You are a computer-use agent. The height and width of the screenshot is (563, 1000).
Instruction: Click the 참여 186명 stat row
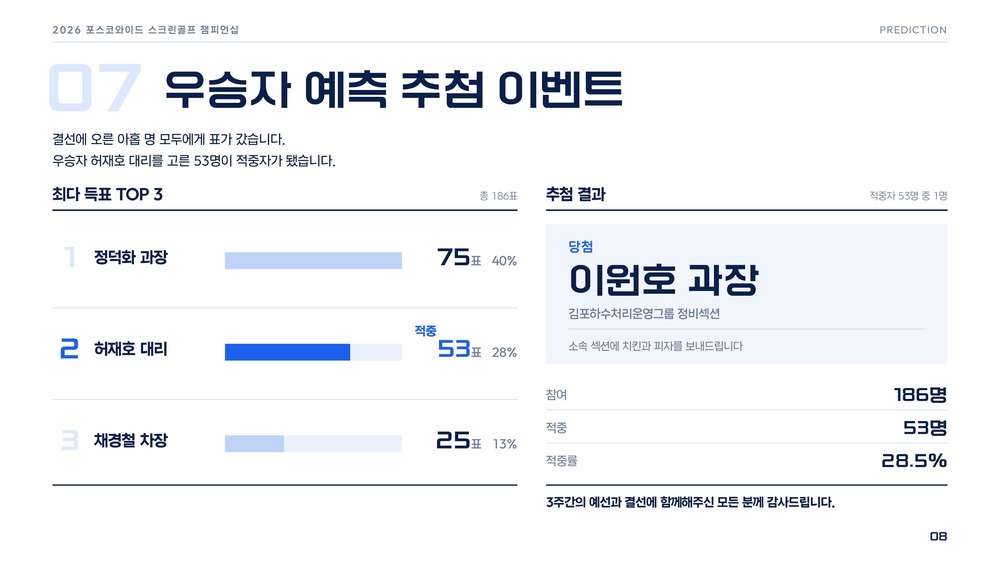(746, 394)
